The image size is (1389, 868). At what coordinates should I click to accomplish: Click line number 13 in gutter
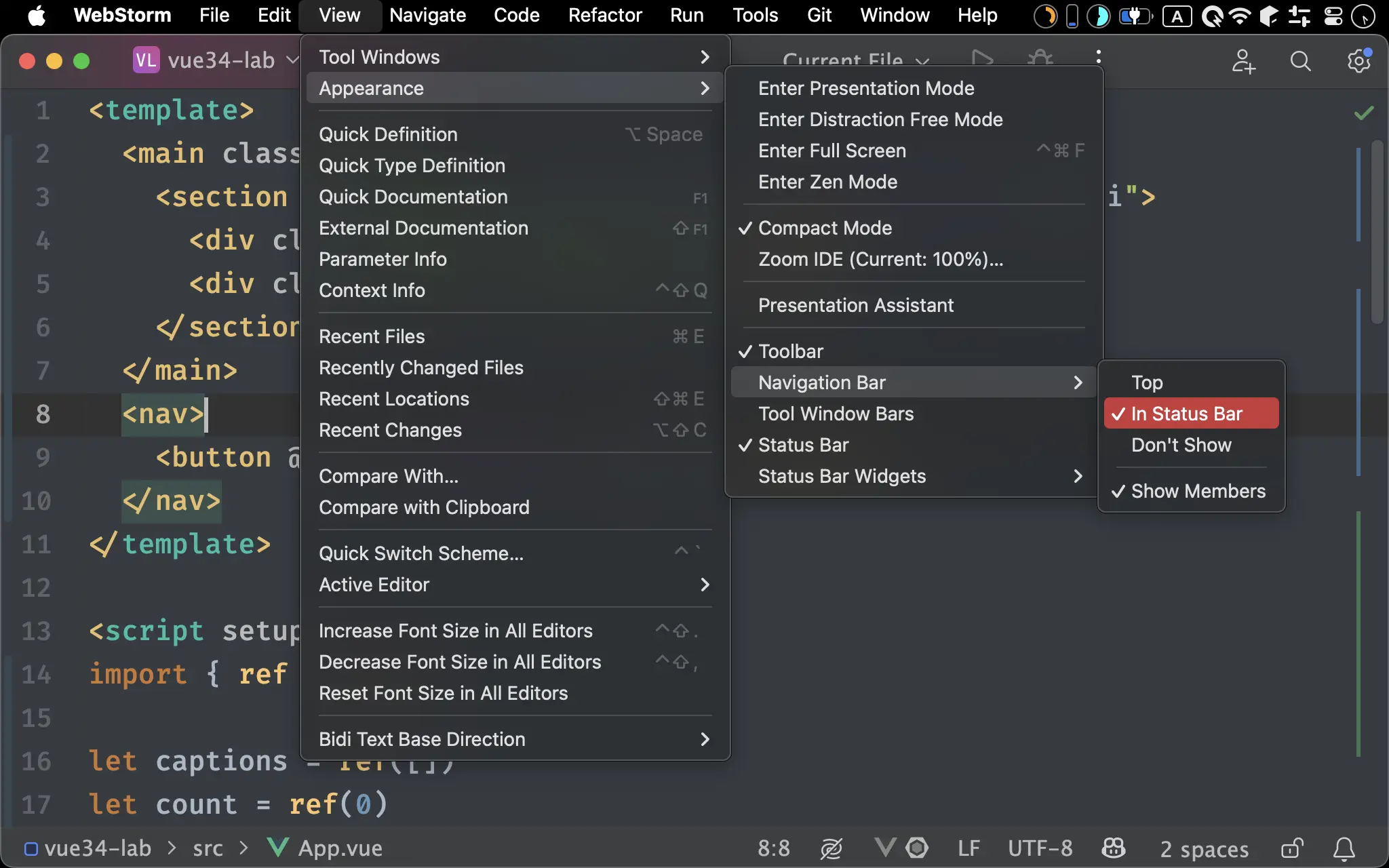click(36, 631)
